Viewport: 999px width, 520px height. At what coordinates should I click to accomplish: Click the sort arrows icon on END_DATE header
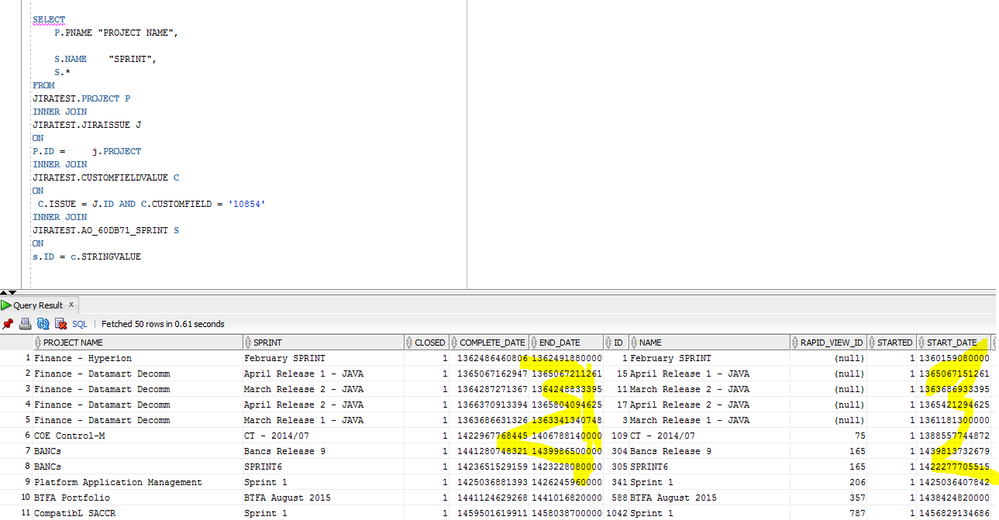pyautogui.click(x=534, y=342)
